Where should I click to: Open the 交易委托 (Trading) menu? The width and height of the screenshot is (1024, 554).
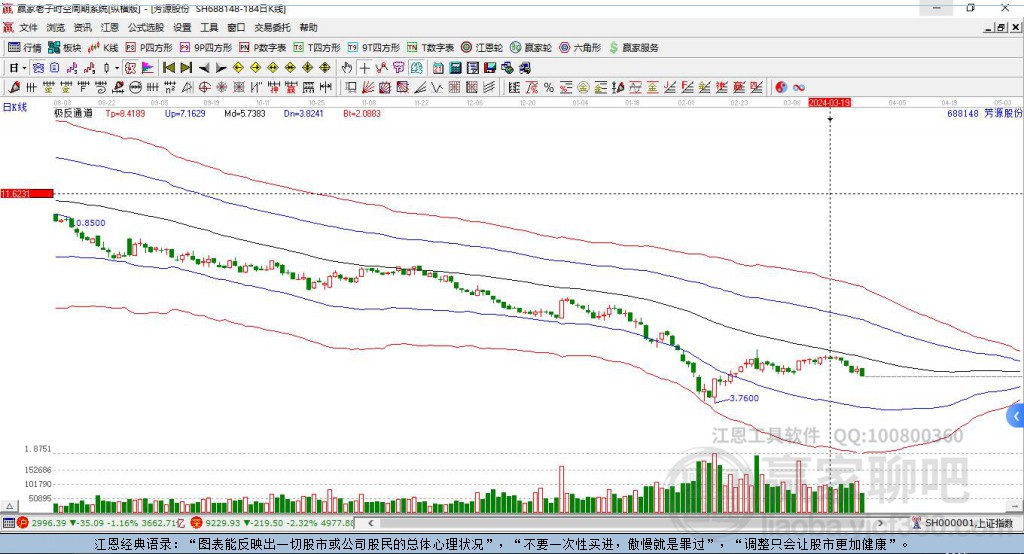click(x=272, y=27)
